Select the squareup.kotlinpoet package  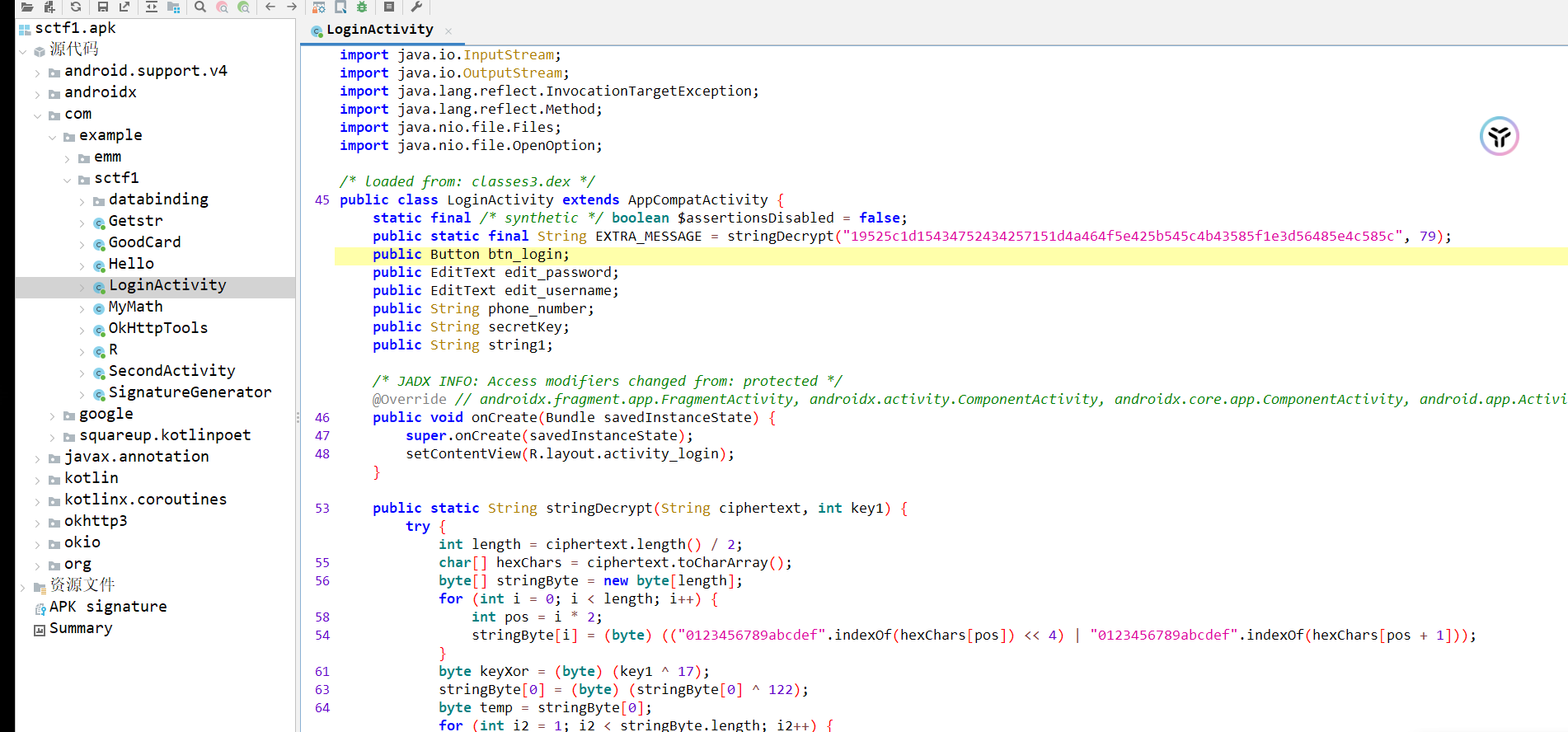click(165, 435)
